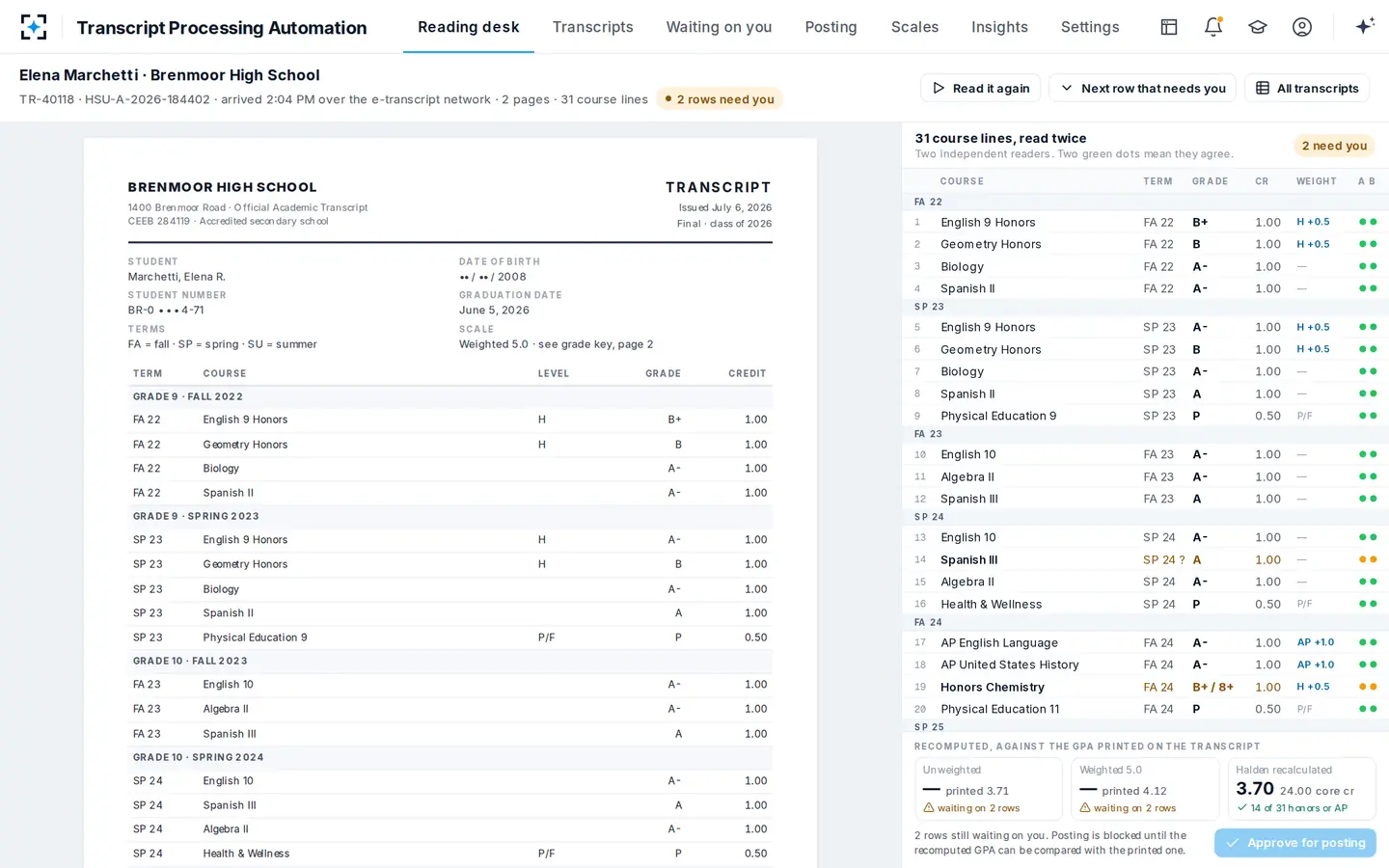The width and height of the screenshot is (1389, 868).
Task: Launch the sparkle AI assistant icon
Action: point(1365,27)
